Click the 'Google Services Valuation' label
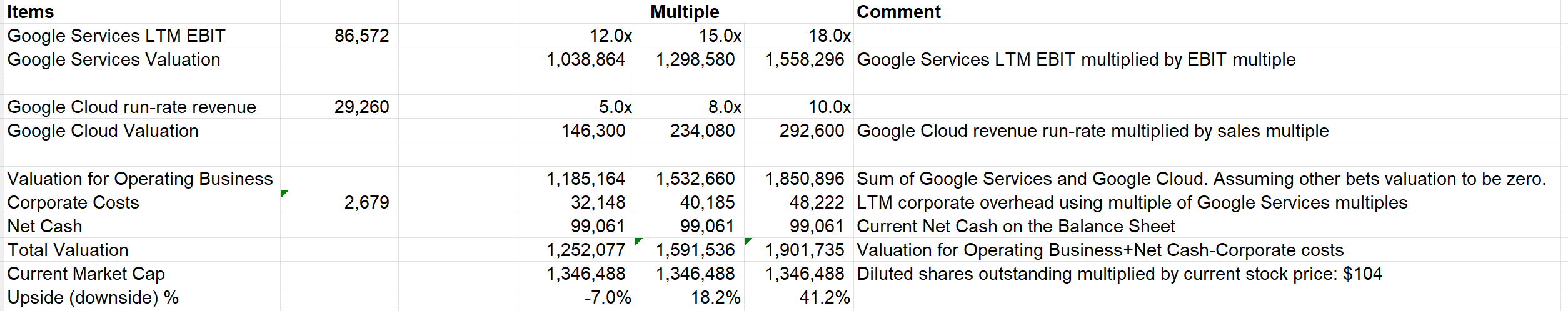Viewport: 1568px width, 311px height. (x=114, y=59)
